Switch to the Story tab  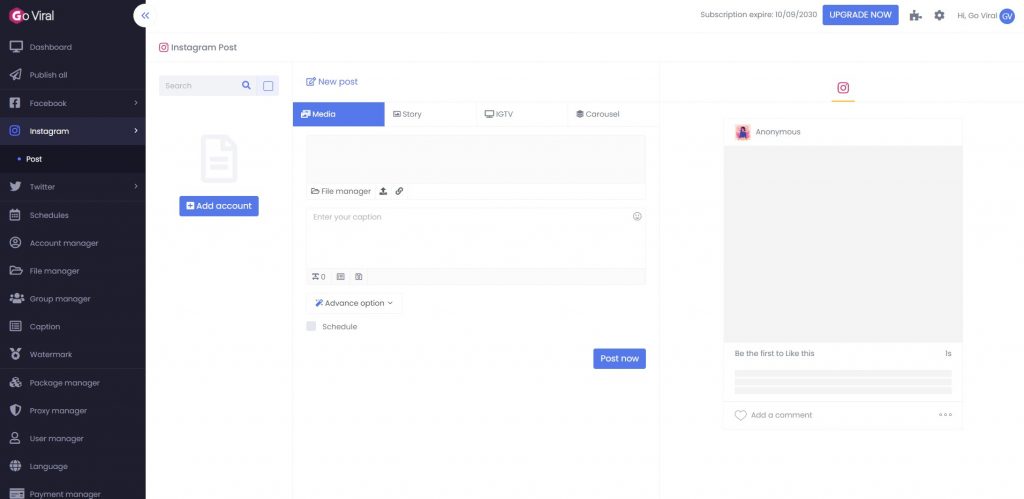click(430, 114)
